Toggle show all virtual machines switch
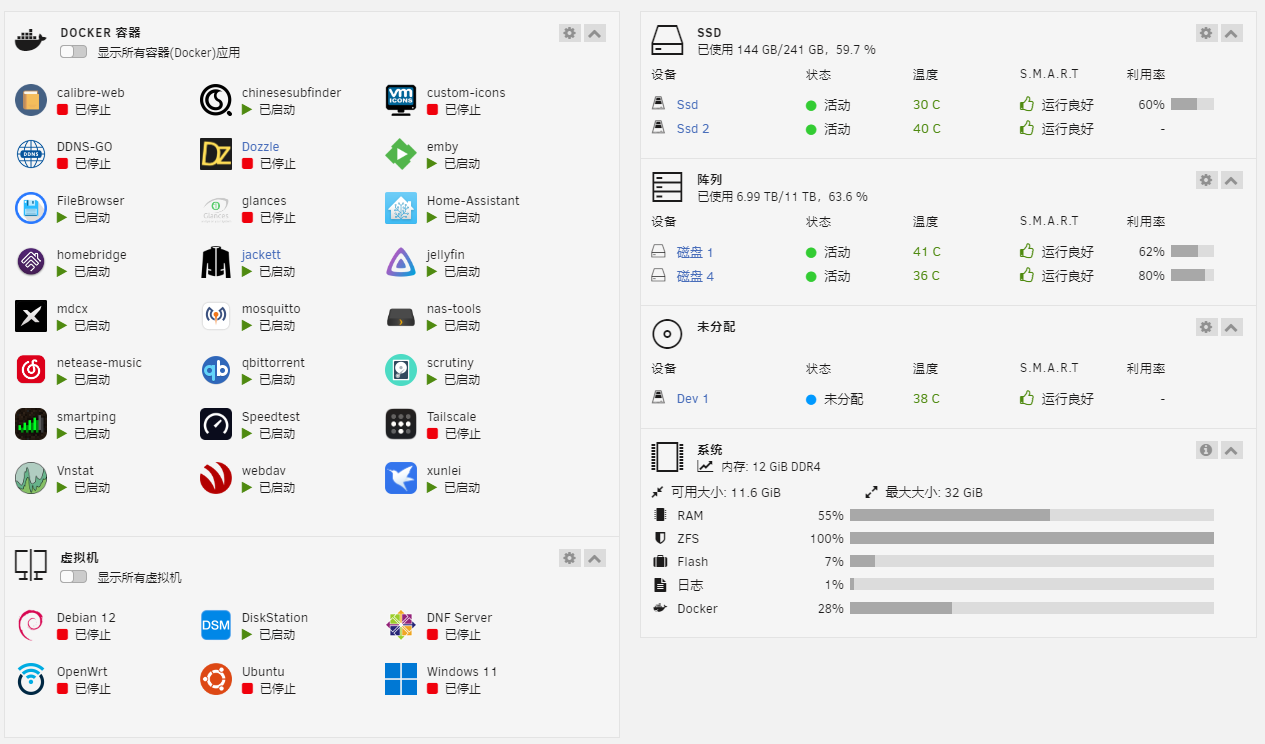1265x744 pixels. 73,577
